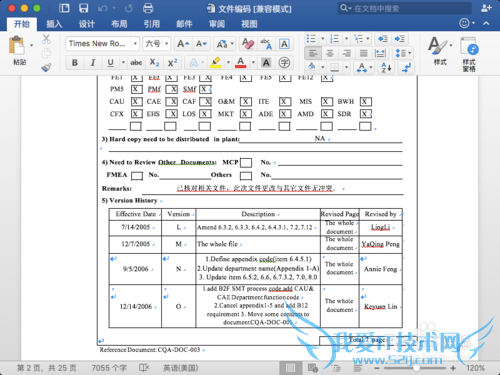The height and width of the screenshot is (375, 500).
Task: Increase font size with A up
Action: 183,44
